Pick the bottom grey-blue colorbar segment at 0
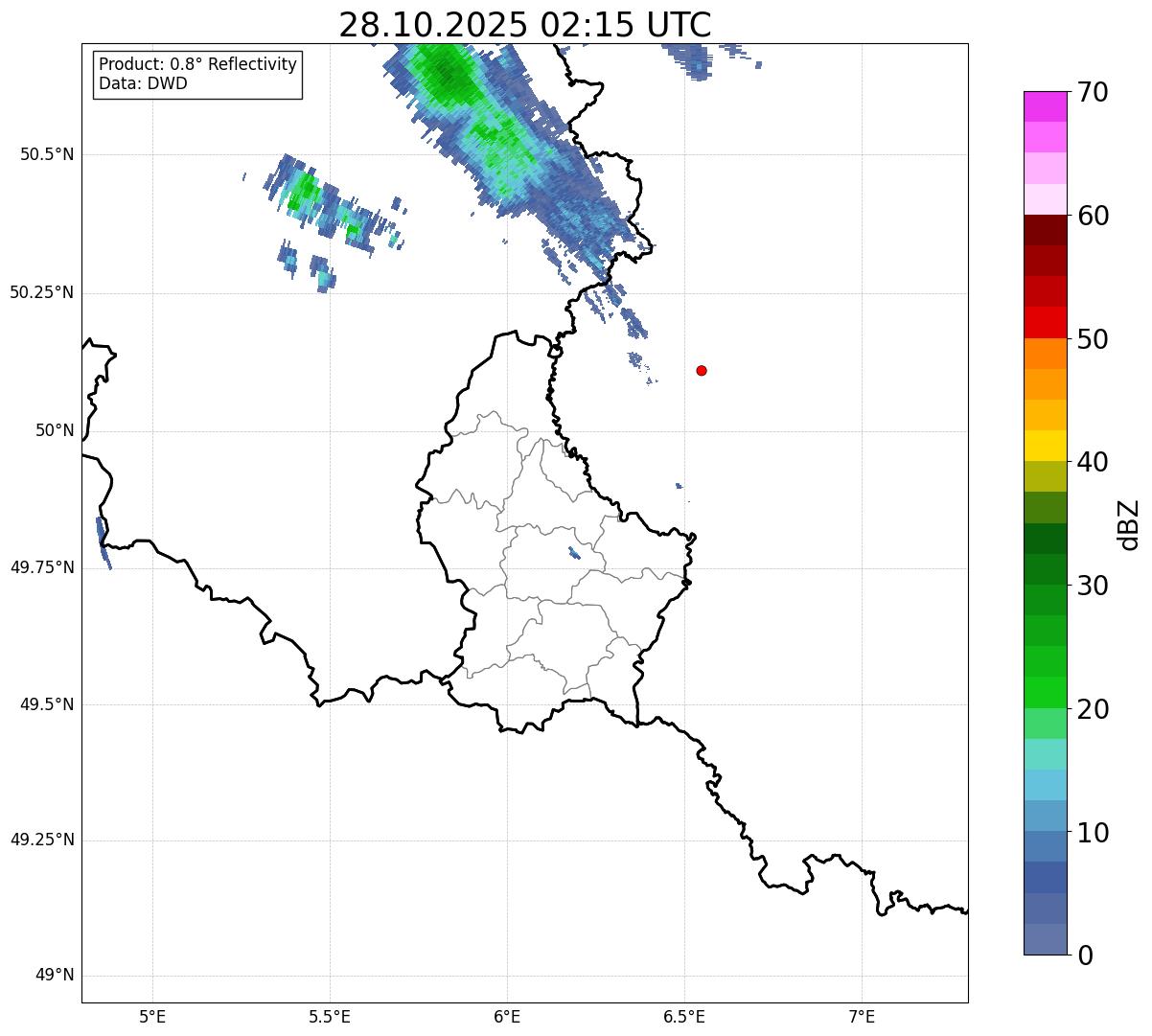Screen dimensions: 1152x1036 point(1045,939)
